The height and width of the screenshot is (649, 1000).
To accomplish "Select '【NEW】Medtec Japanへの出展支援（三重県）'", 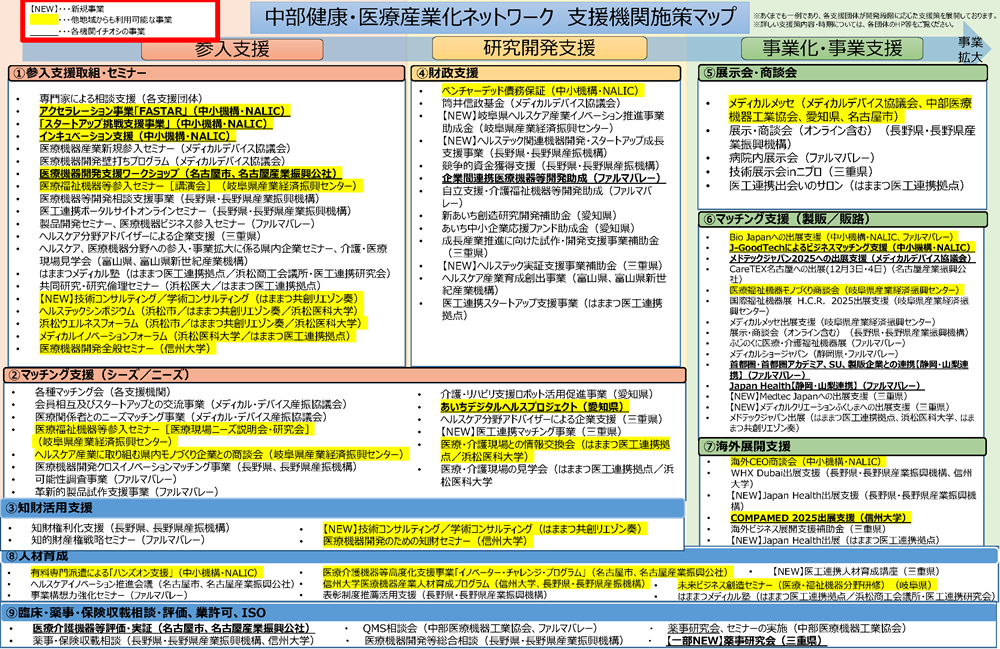I will coord(818,397).
